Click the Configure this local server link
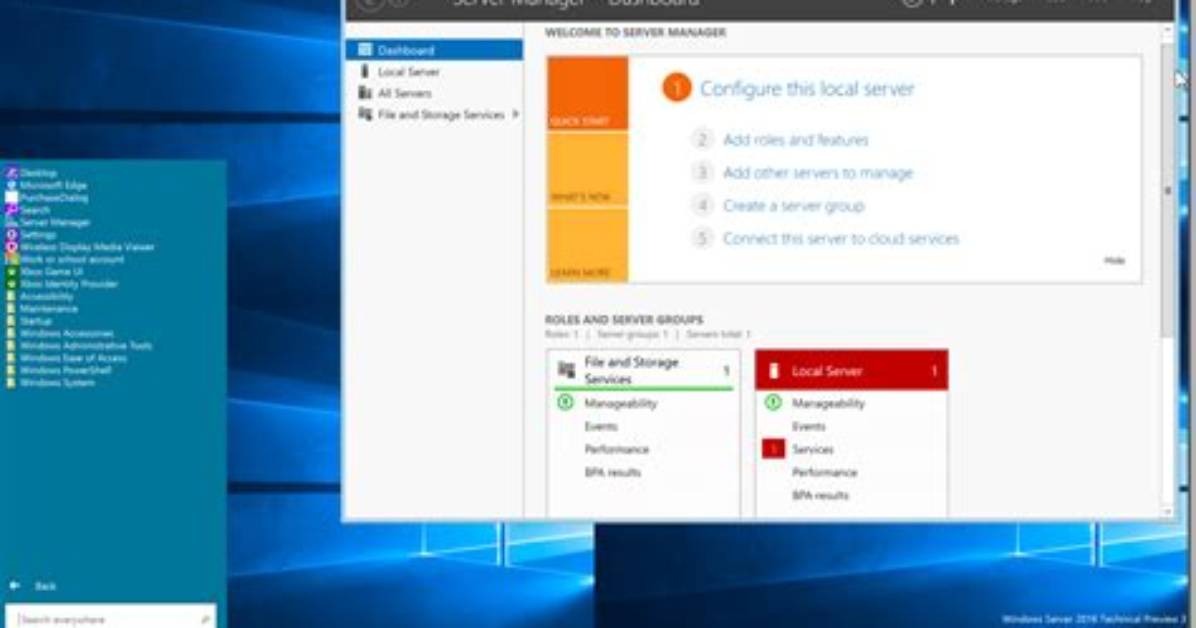This screenshot has height=628, width=1196. coord(807,89)
